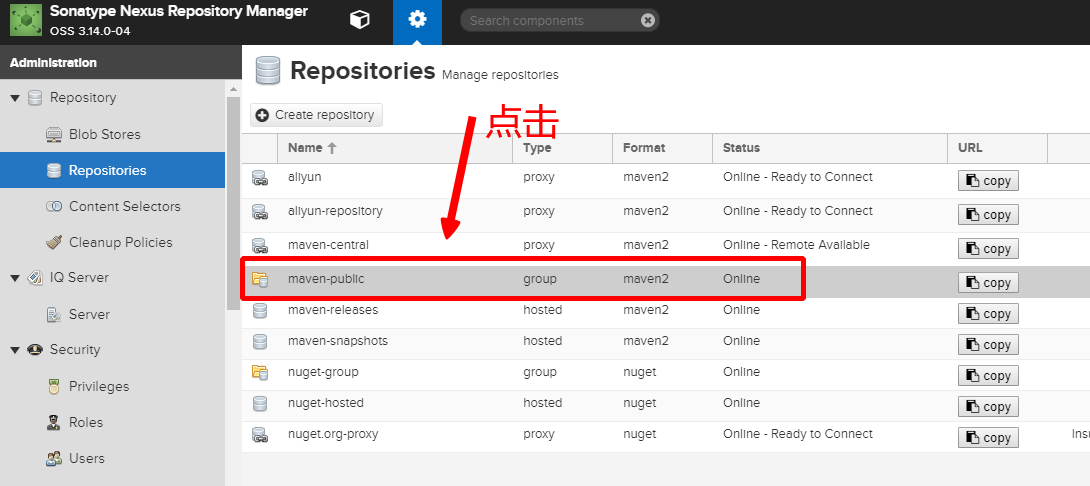1090x486 pixels.
Task: Open the maven-releases repository
Action: click(x=666, y=313)
